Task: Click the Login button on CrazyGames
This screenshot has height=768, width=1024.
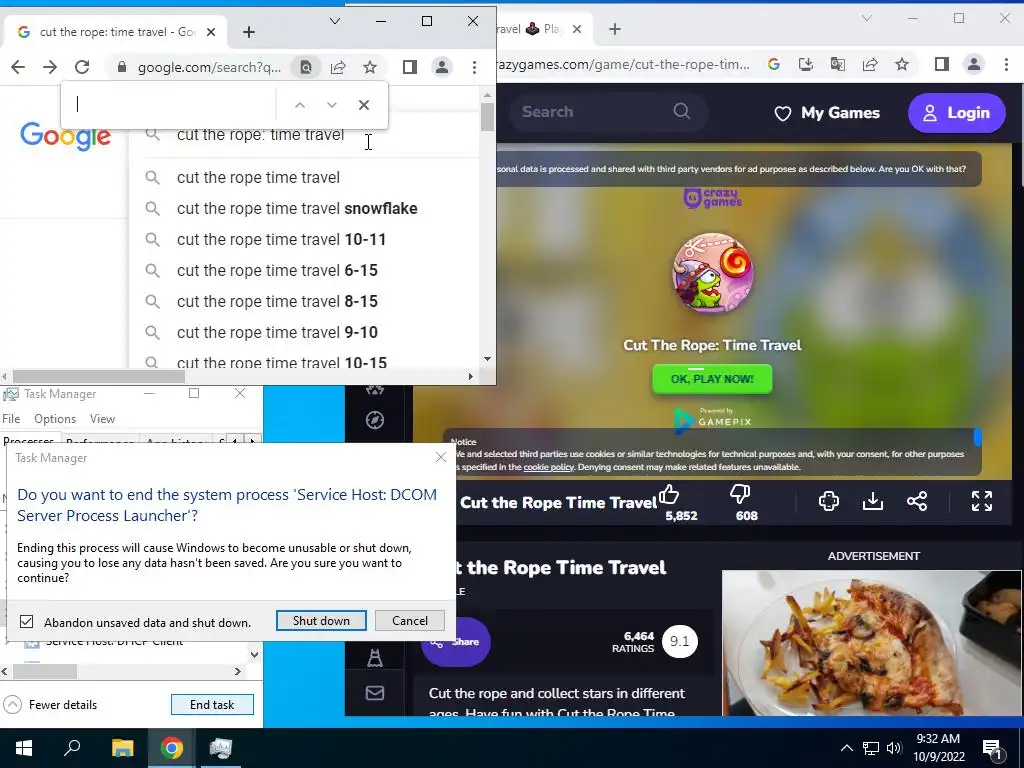Action: [956, 113]
